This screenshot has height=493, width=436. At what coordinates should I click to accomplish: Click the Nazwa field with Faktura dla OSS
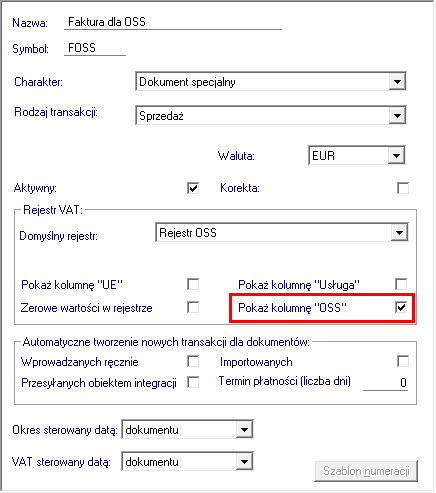173,22
